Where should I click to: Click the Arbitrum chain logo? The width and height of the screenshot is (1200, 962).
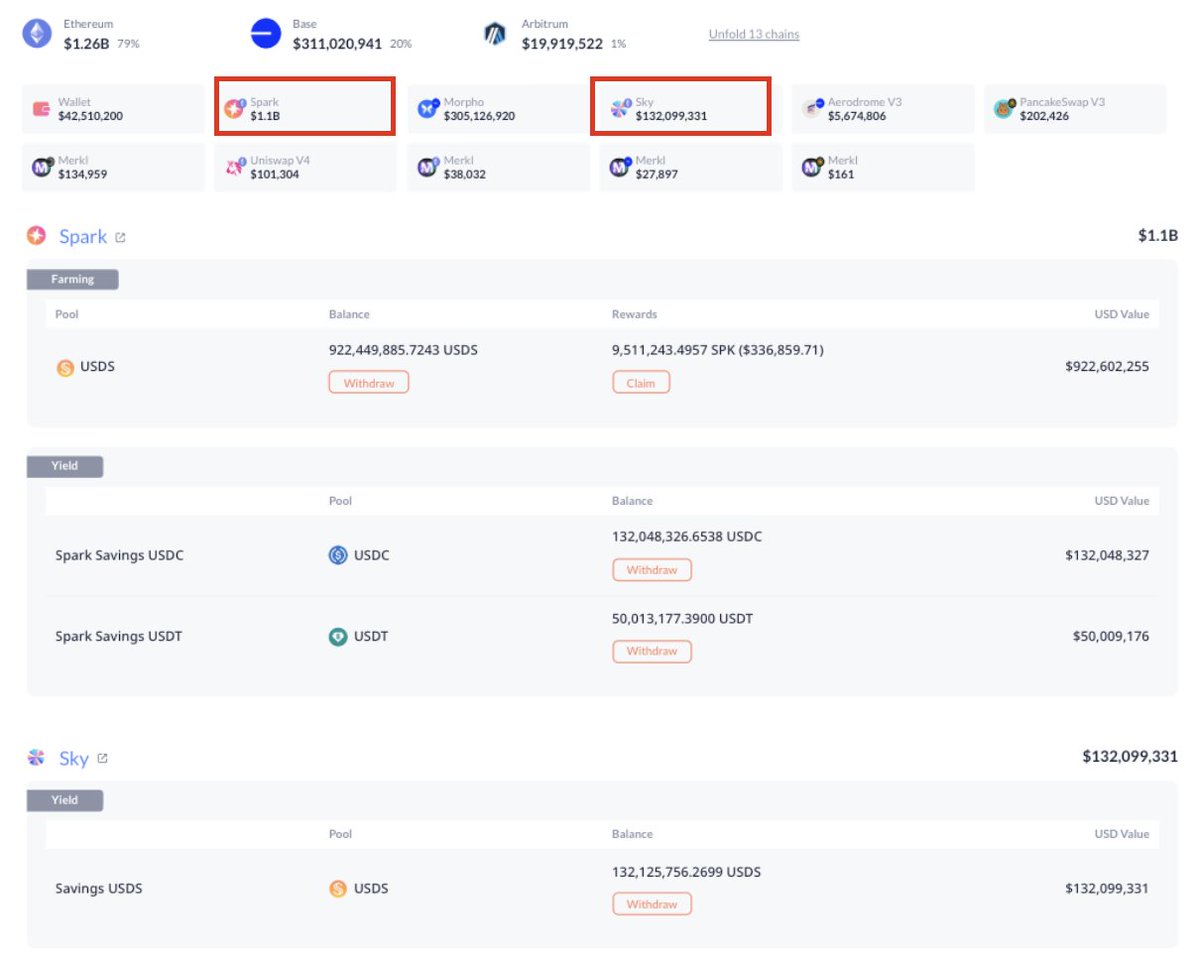click(495, 34)
